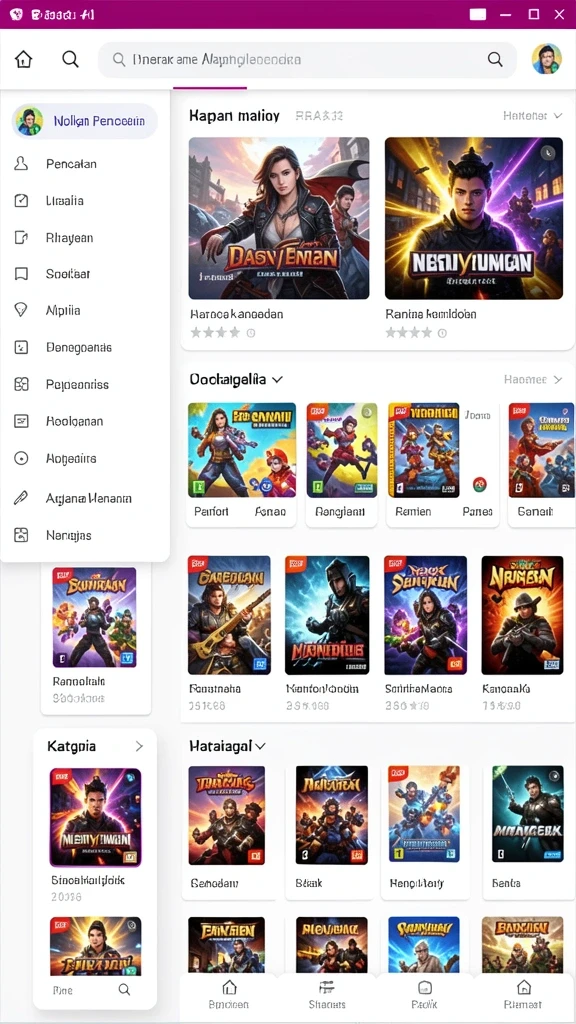Open the Katgpia game card "Sinoaklariplork"
Screen dimensions: 576x1024
tap(95, 836)
